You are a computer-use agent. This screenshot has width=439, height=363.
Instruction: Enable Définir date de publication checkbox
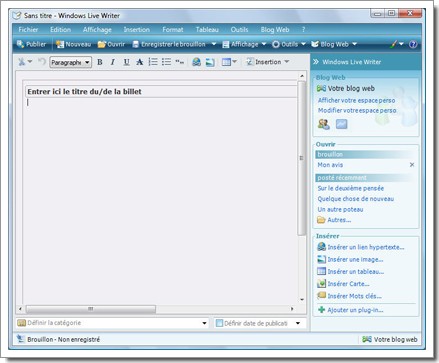click(219, 323)
